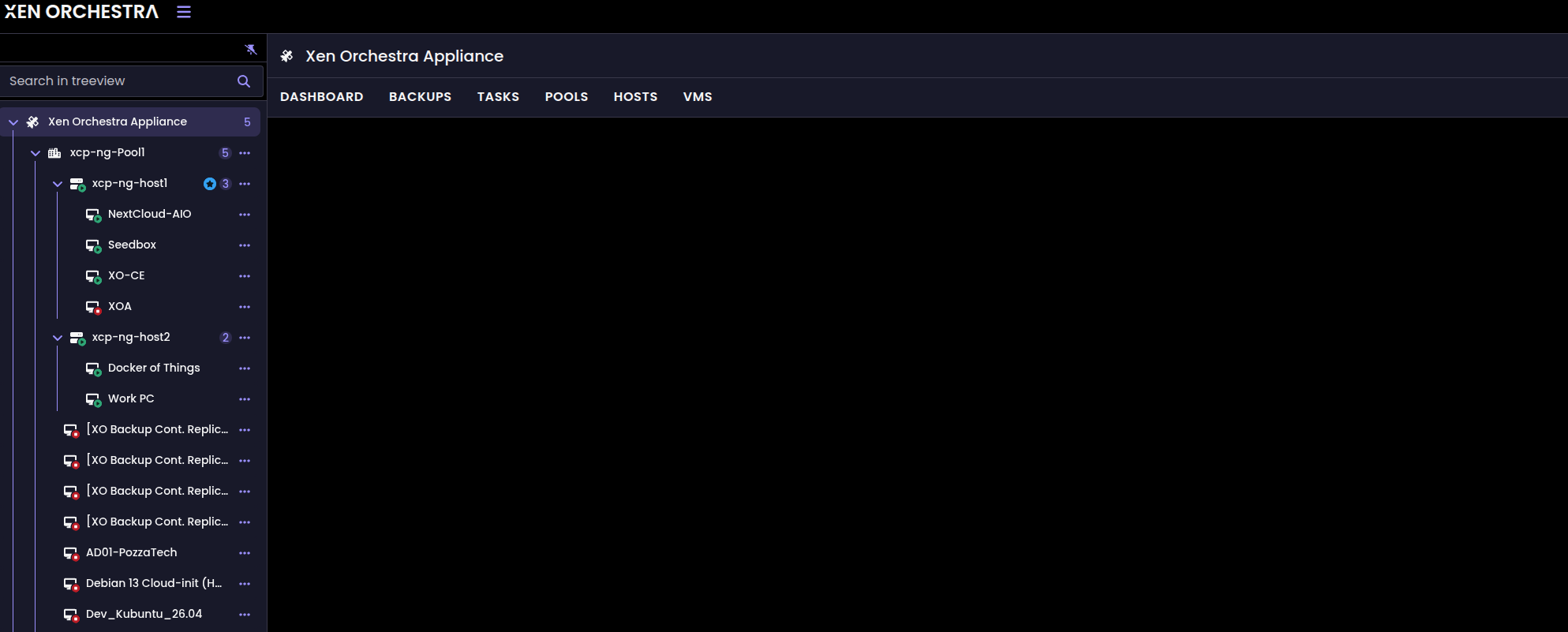
Task: Open more options for AD01-PozzaTech
Action: click(245, 553)
